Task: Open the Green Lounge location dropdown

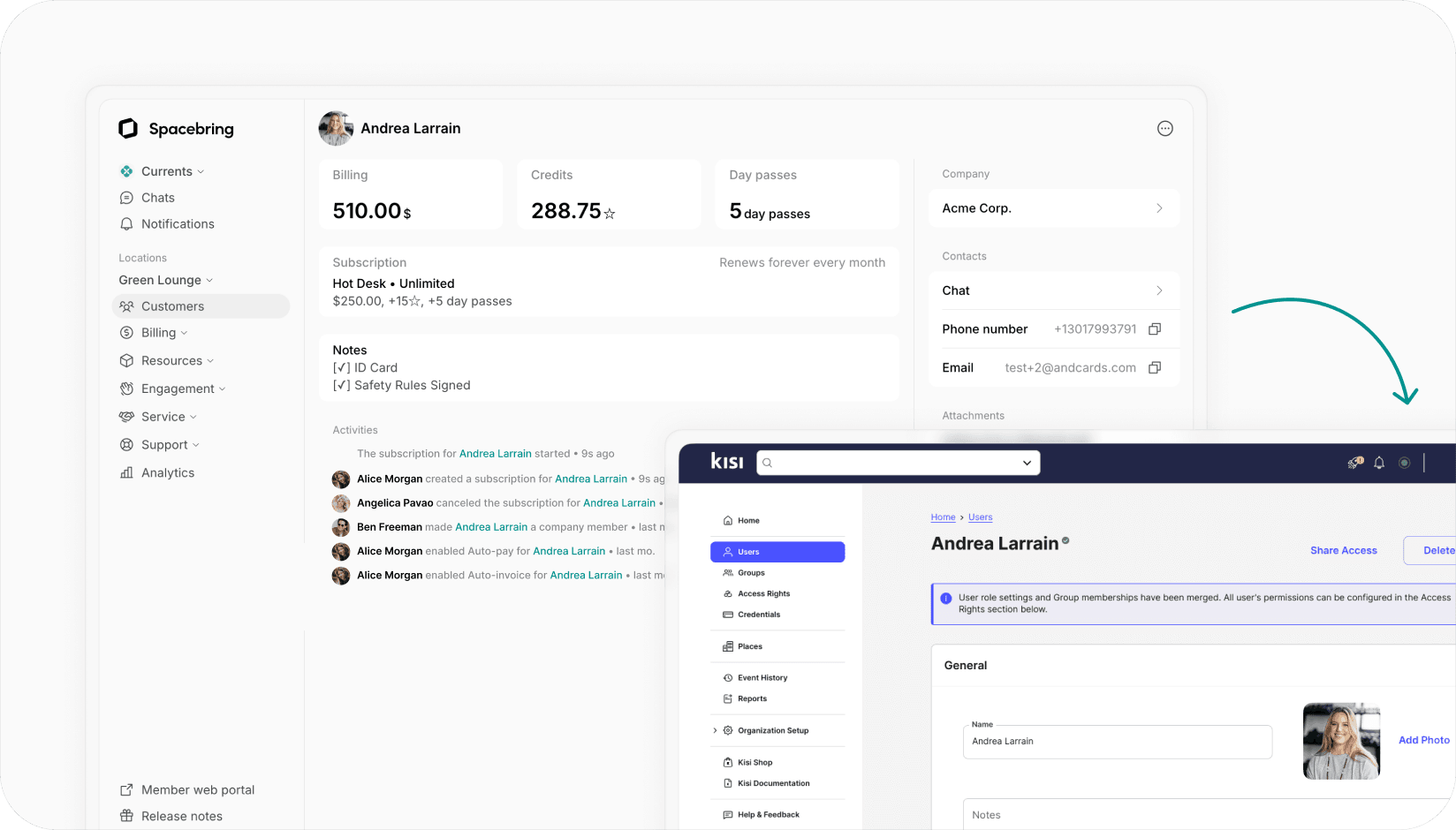Action: tap(164, 280)
